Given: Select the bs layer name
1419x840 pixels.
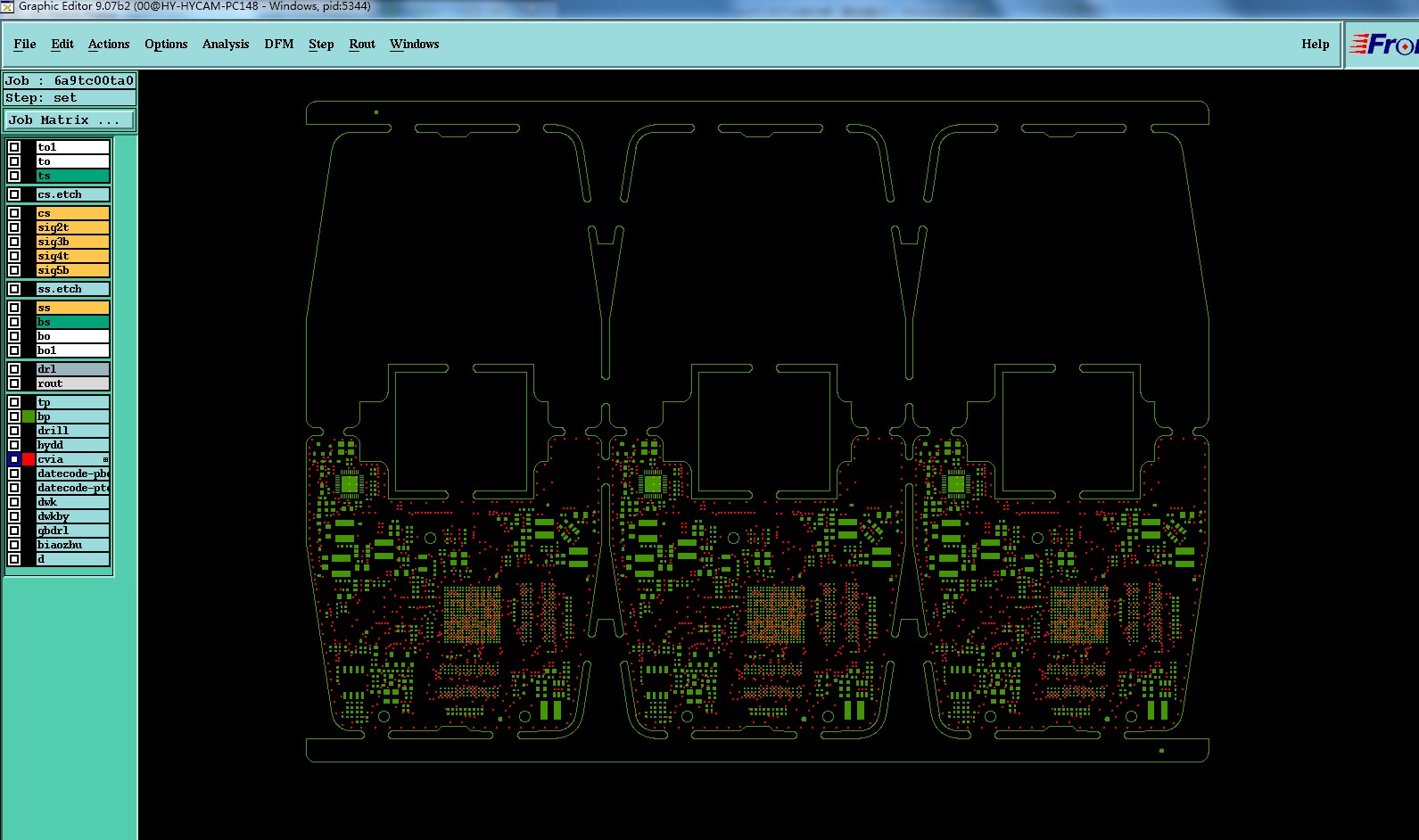Looking at the screenshot, I should point(73,322).
